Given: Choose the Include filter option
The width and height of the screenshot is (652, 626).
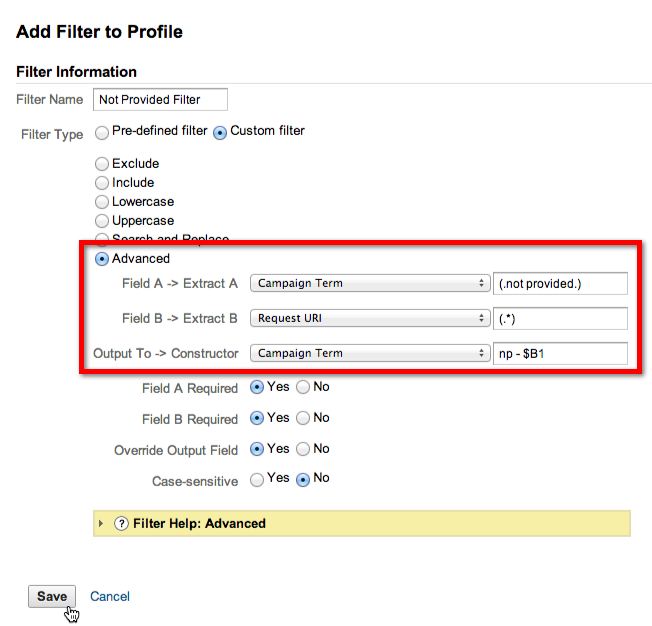Looking at the screenshot, I should 102,183.
